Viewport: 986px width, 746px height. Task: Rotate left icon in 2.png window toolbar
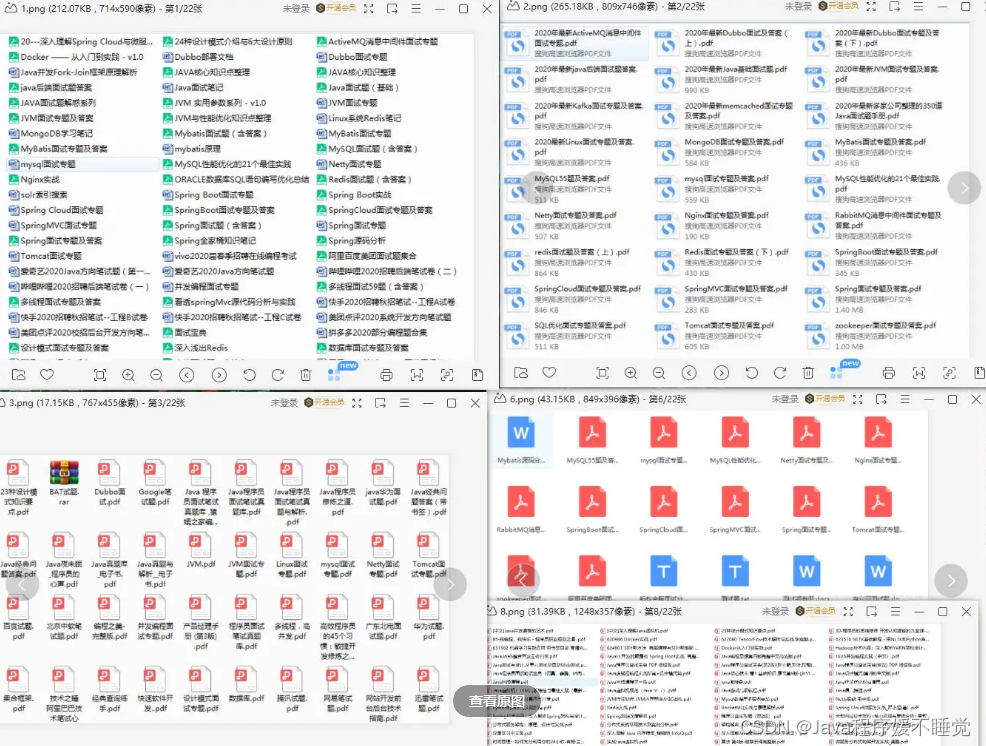point(751,373)
